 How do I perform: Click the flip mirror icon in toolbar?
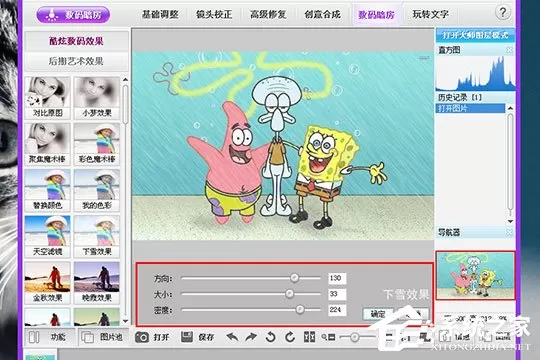coord(309,337)
